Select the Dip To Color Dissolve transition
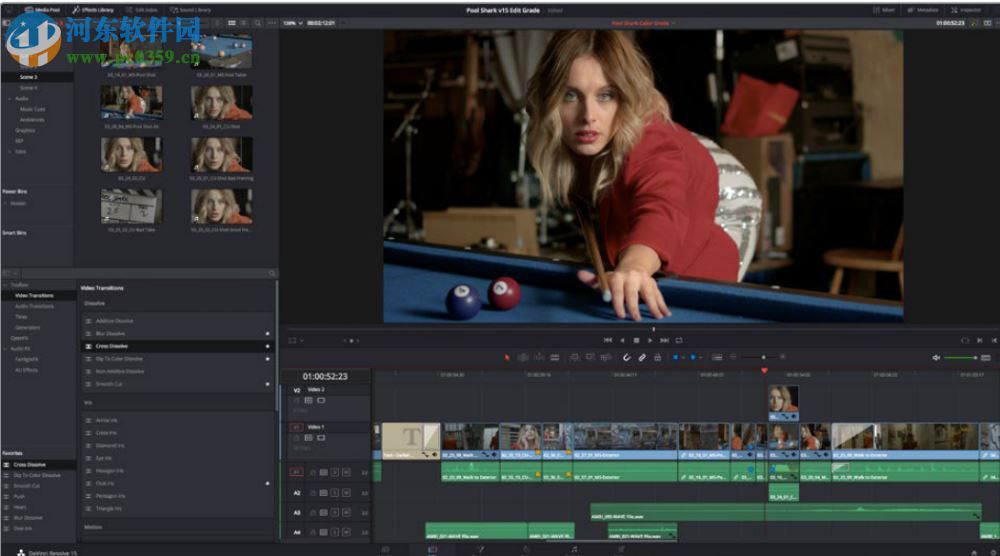The height and width of the screenshot is (556, 1000). pos(177,359)
